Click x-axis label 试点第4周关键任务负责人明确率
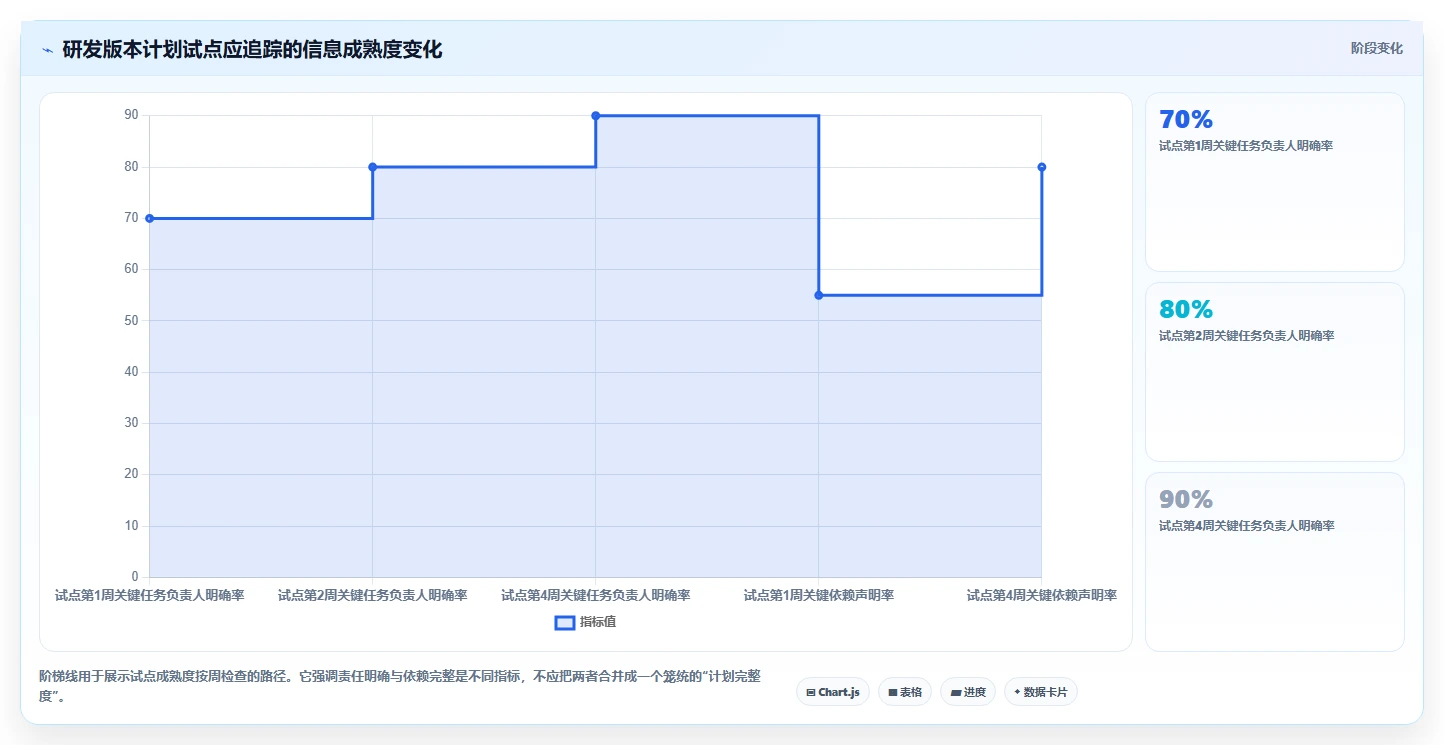Viewport: 1444px width, 745px height. coord(596,596)
